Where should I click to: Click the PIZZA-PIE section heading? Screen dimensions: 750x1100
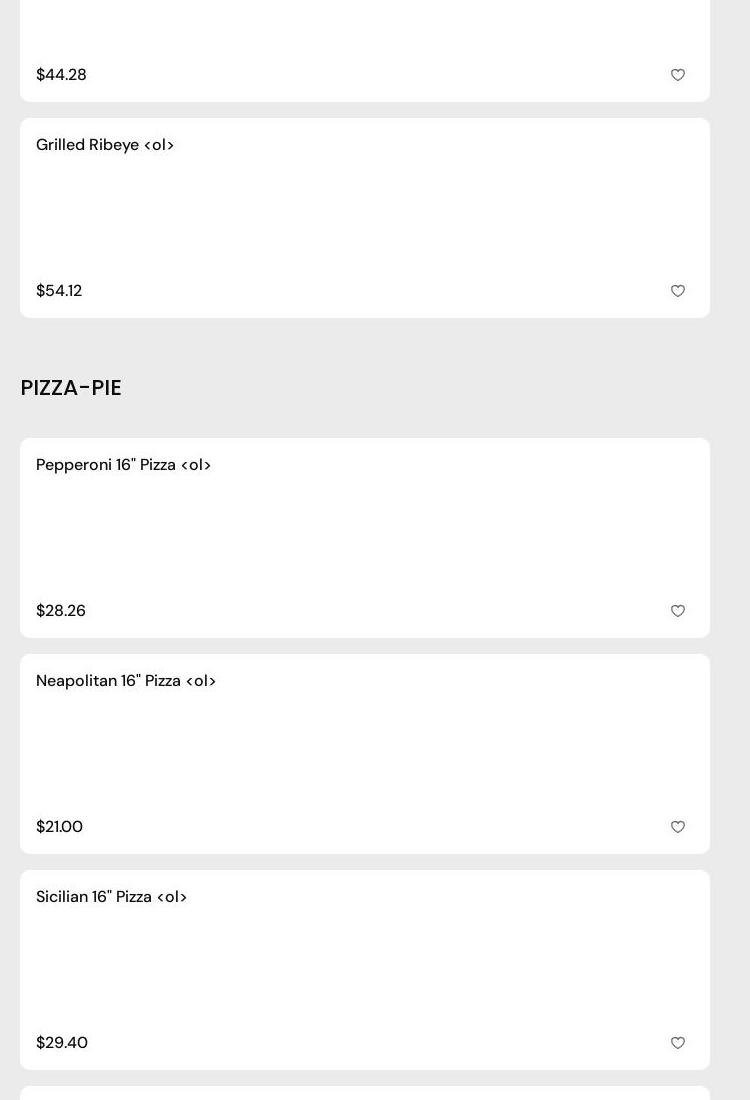71,388
